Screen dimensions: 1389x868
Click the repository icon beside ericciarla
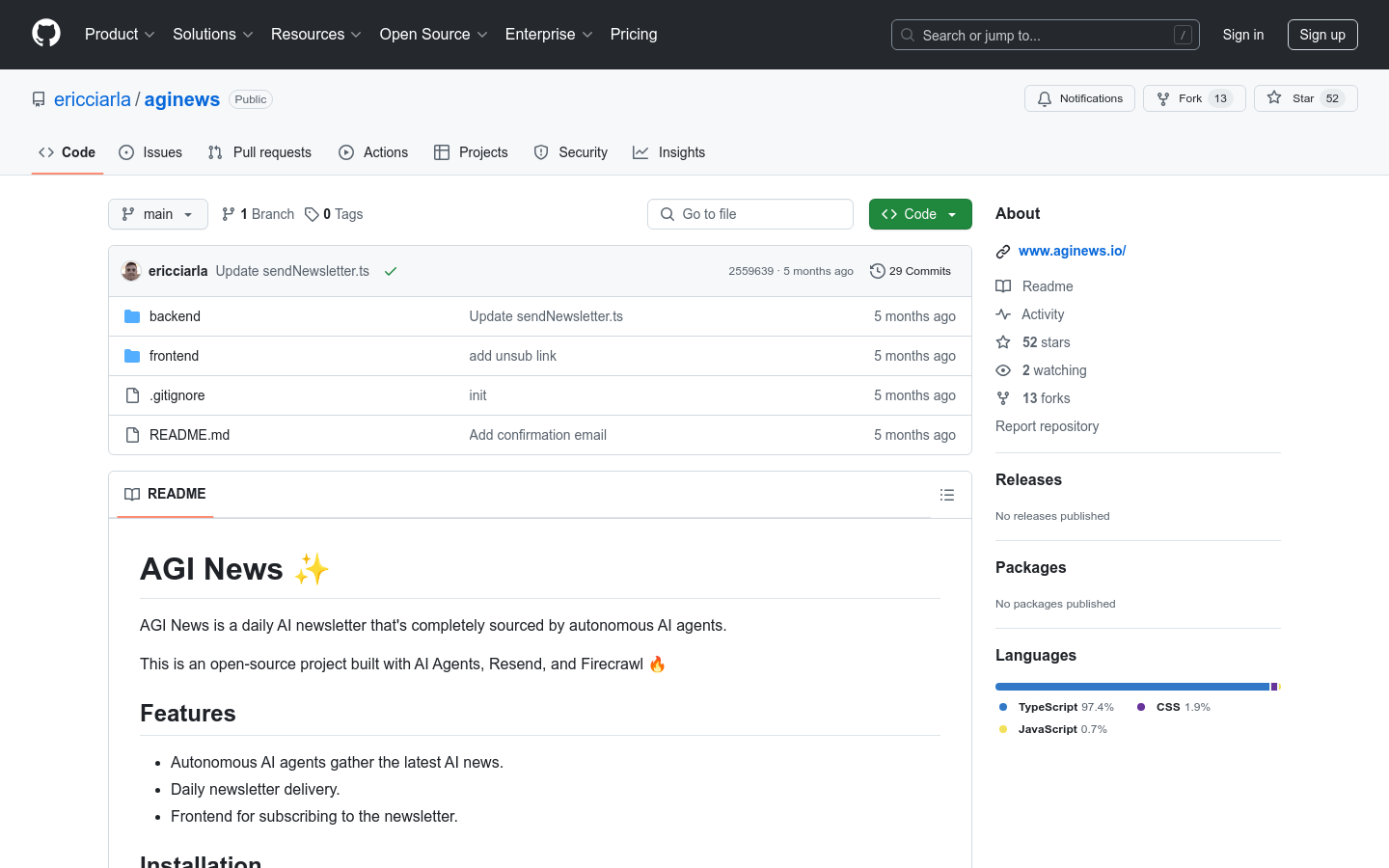click(x=39, y=99)
